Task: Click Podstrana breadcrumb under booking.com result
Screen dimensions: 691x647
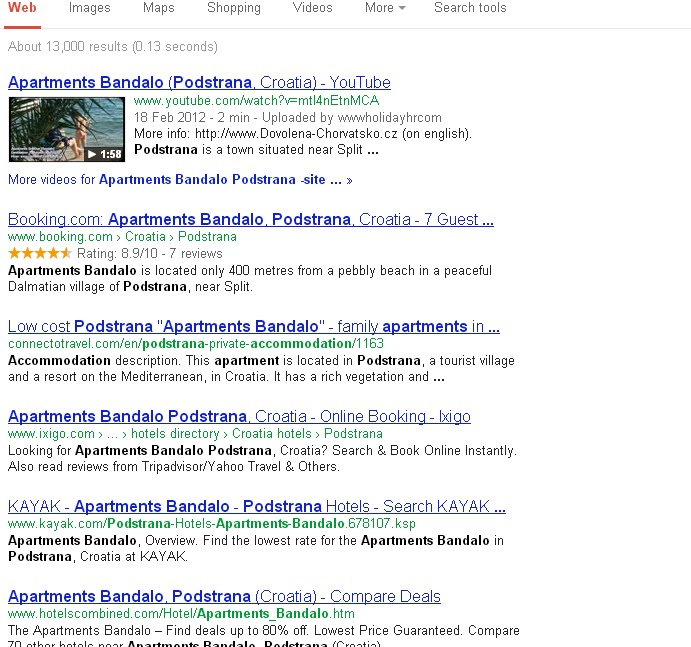Action: pos(207,237)
